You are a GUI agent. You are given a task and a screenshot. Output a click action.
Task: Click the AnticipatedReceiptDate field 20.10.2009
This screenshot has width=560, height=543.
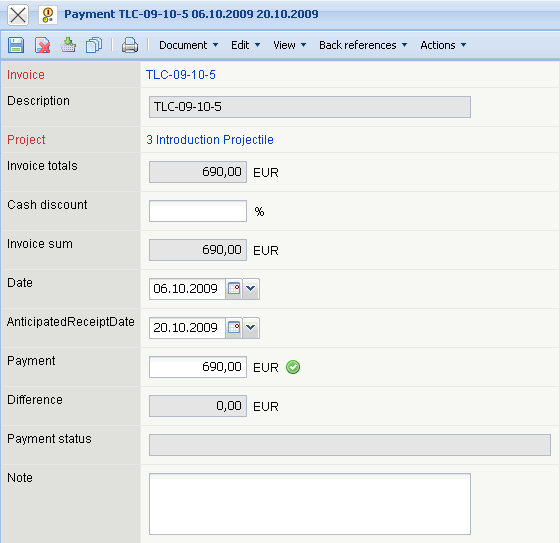point(187,328)
